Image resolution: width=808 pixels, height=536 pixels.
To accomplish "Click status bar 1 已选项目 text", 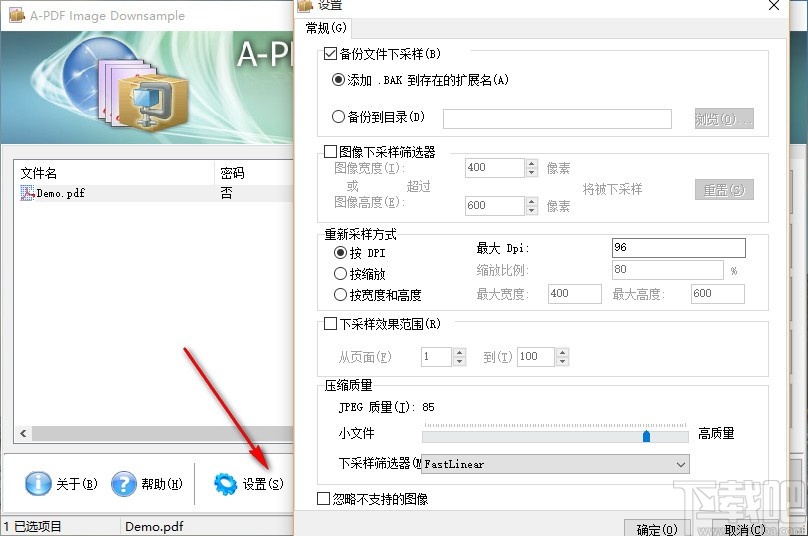I will tap(32, 526).
